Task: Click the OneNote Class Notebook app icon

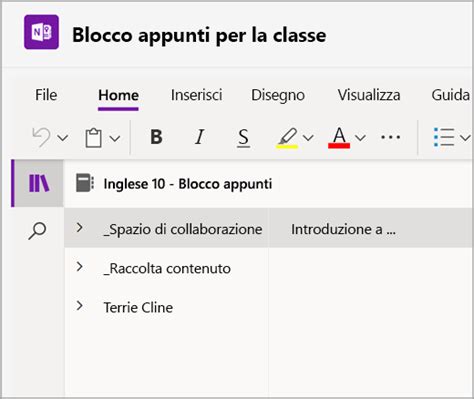Action: (41, 32)
